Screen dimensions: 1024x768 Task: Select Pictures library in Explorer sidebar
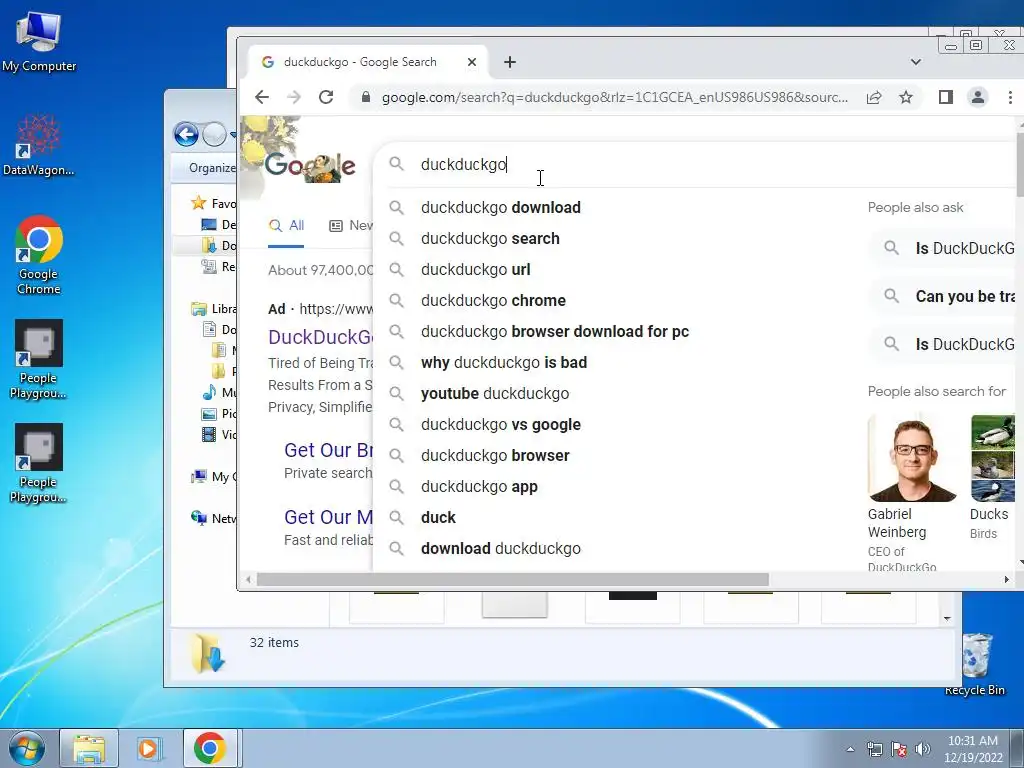(x=219, y=413)
